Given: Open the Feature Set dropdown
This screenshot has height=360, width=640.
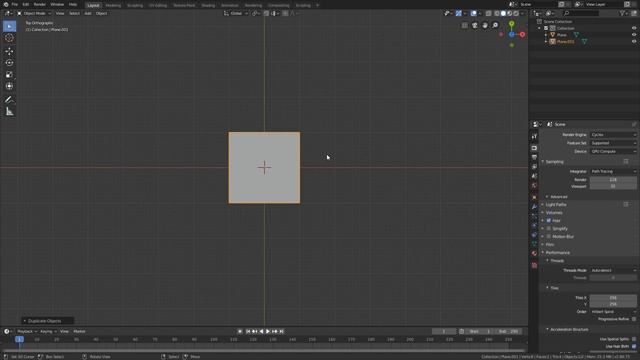Looking at the screenshot, I should pyautogui.click(x=613, y=143).
